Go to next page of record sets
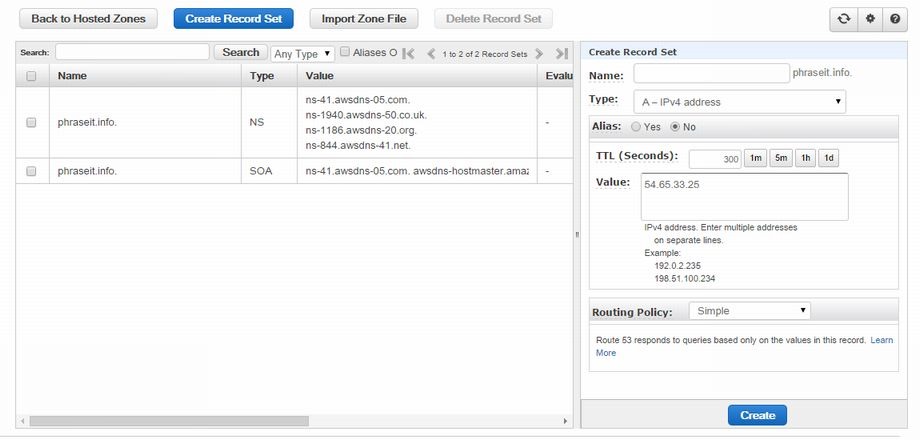 click(x=539, y=54)
